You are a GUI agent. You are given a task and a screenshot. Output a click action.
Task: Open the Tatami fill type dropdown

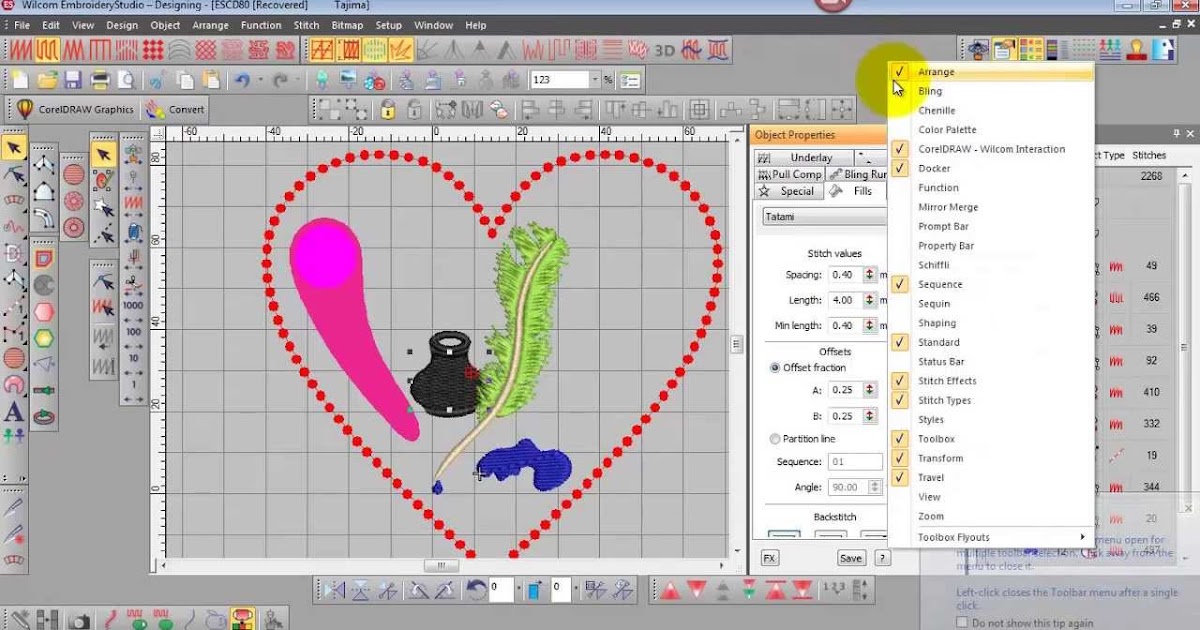(823, 216)
